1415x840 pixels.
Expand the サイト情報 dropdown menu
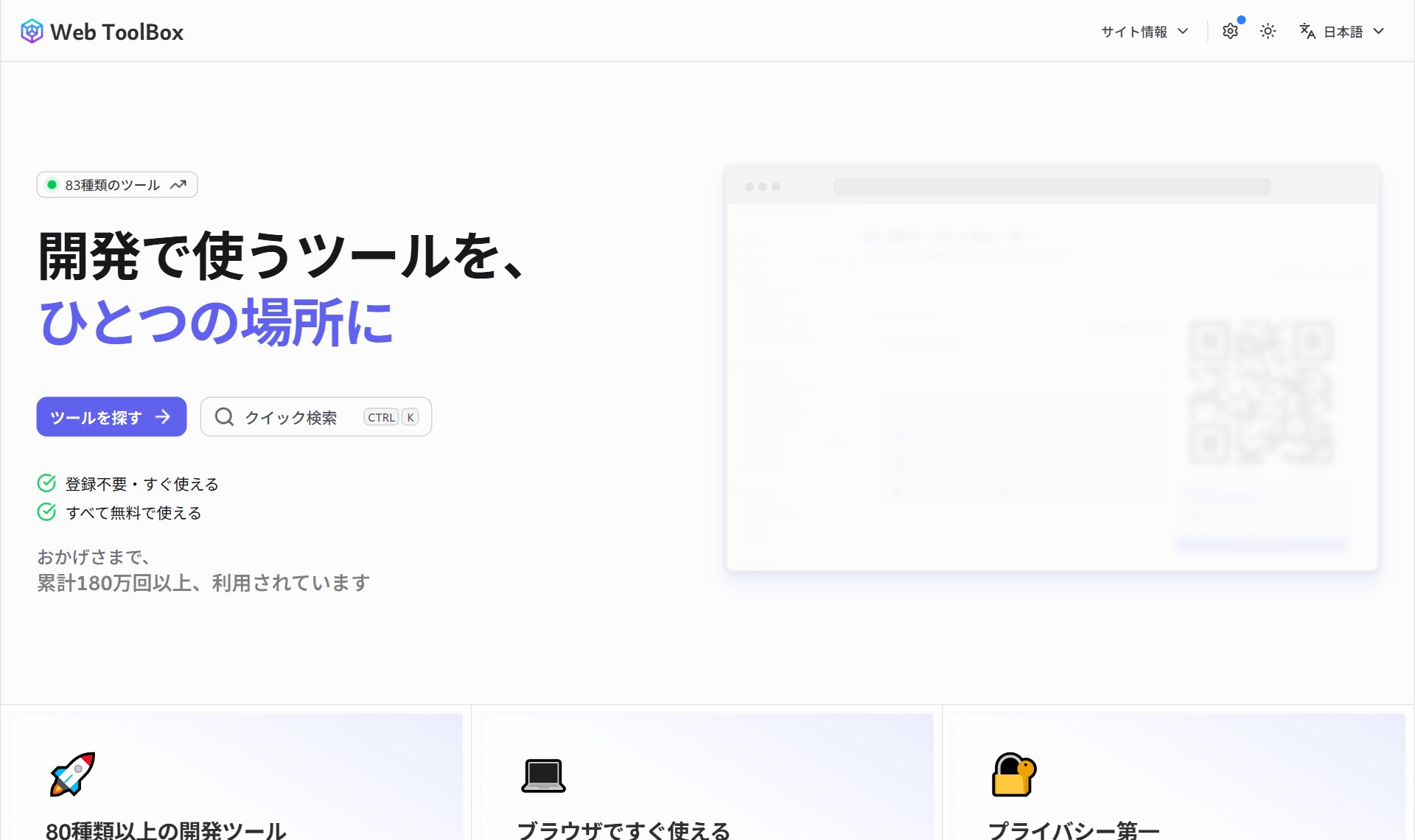point(1145,31)
